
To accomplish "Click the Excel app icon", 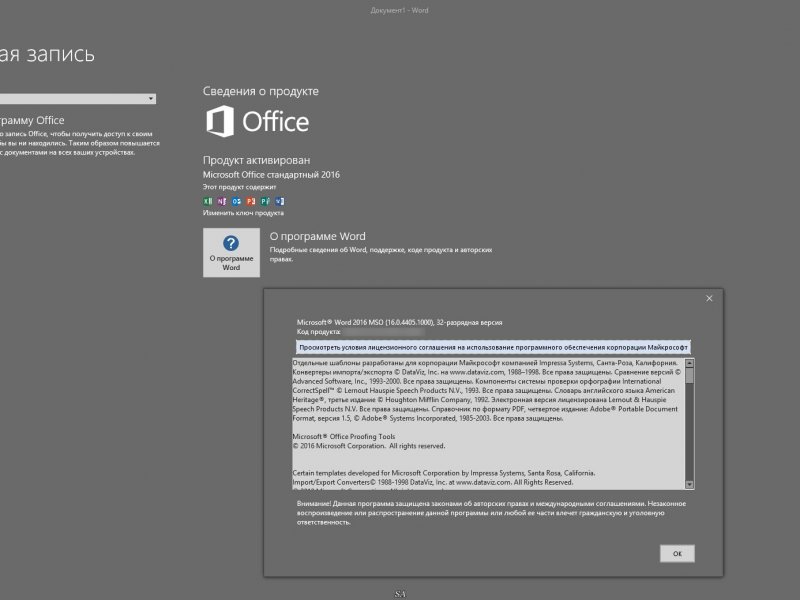I will [x=208, y=201].
